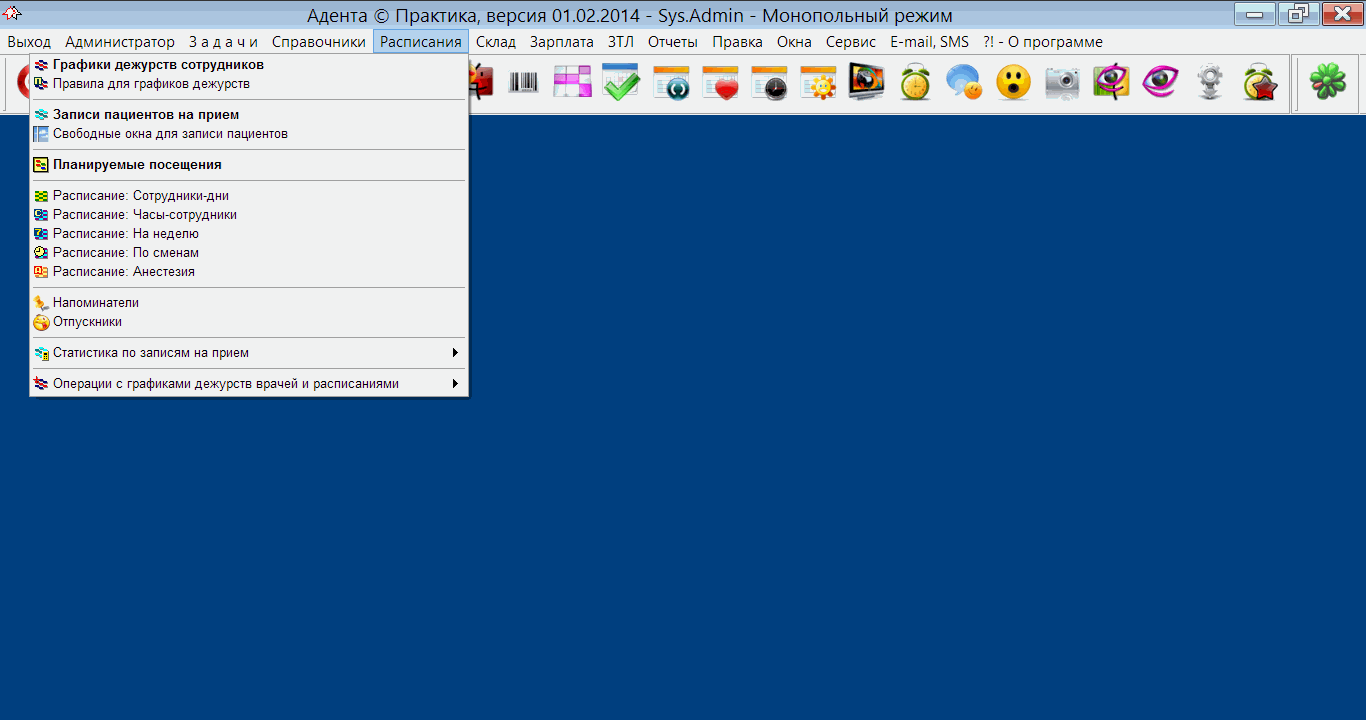Viewport: 1366px width, 720px height.
Task: Click the barcode icon in toolbar
Action: [523, 83]
